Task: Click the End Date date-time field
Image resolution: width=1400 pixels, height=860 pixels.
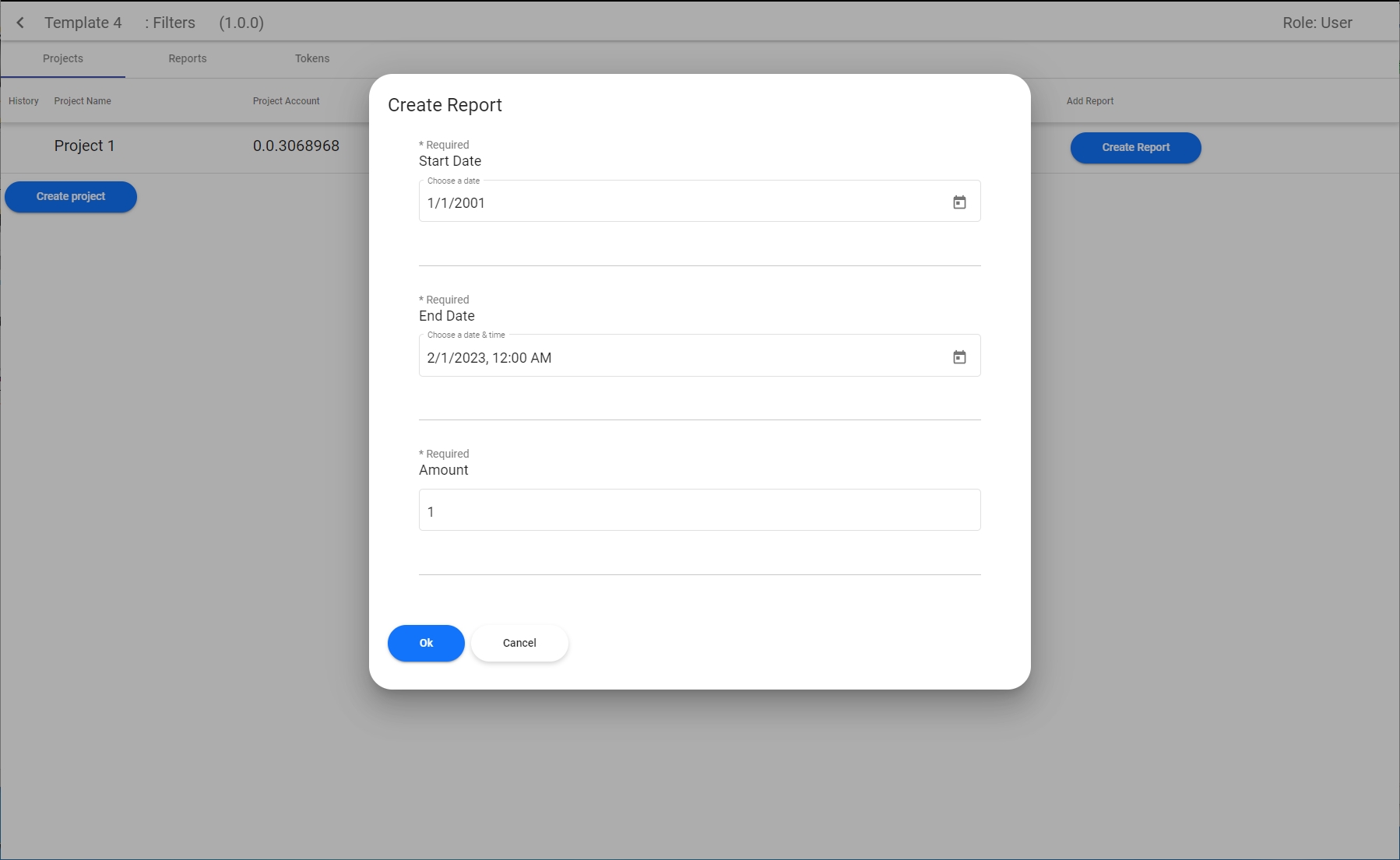Action: [x=677, y=357]
